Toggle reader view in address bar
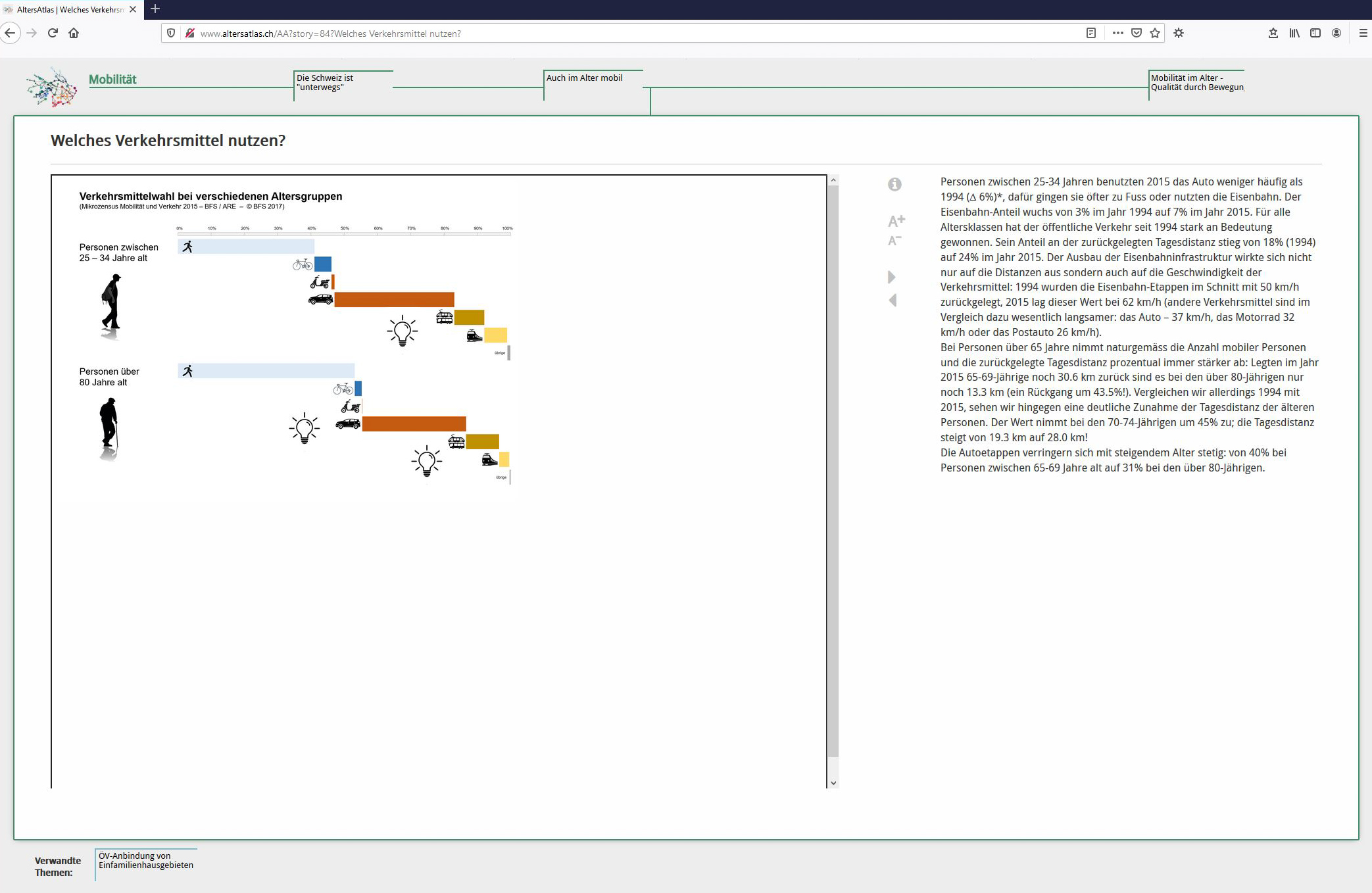 (1090, 34)
